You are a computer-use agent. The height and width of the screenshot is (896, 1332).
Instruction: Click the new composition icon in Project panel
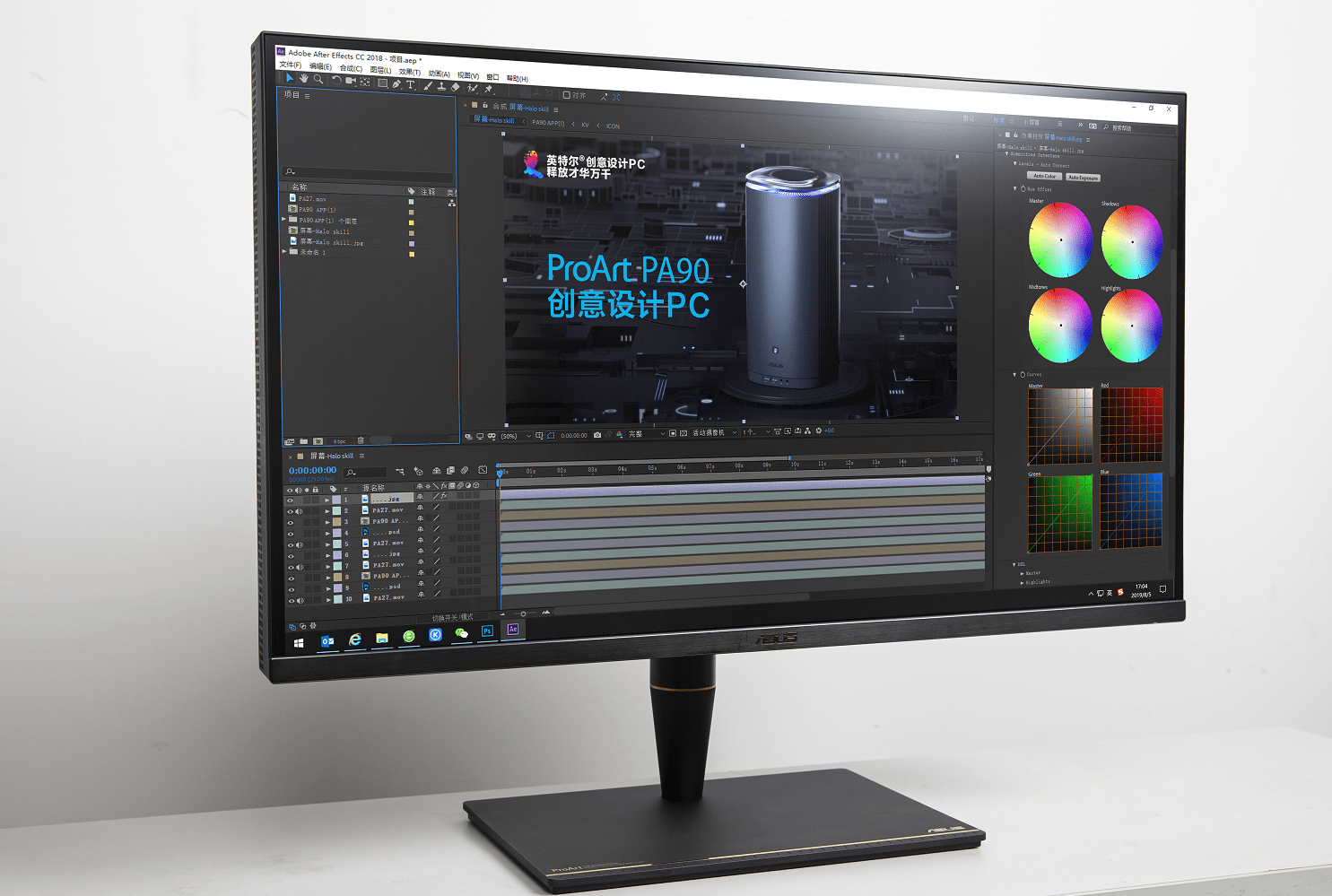(x=318, y=441)
